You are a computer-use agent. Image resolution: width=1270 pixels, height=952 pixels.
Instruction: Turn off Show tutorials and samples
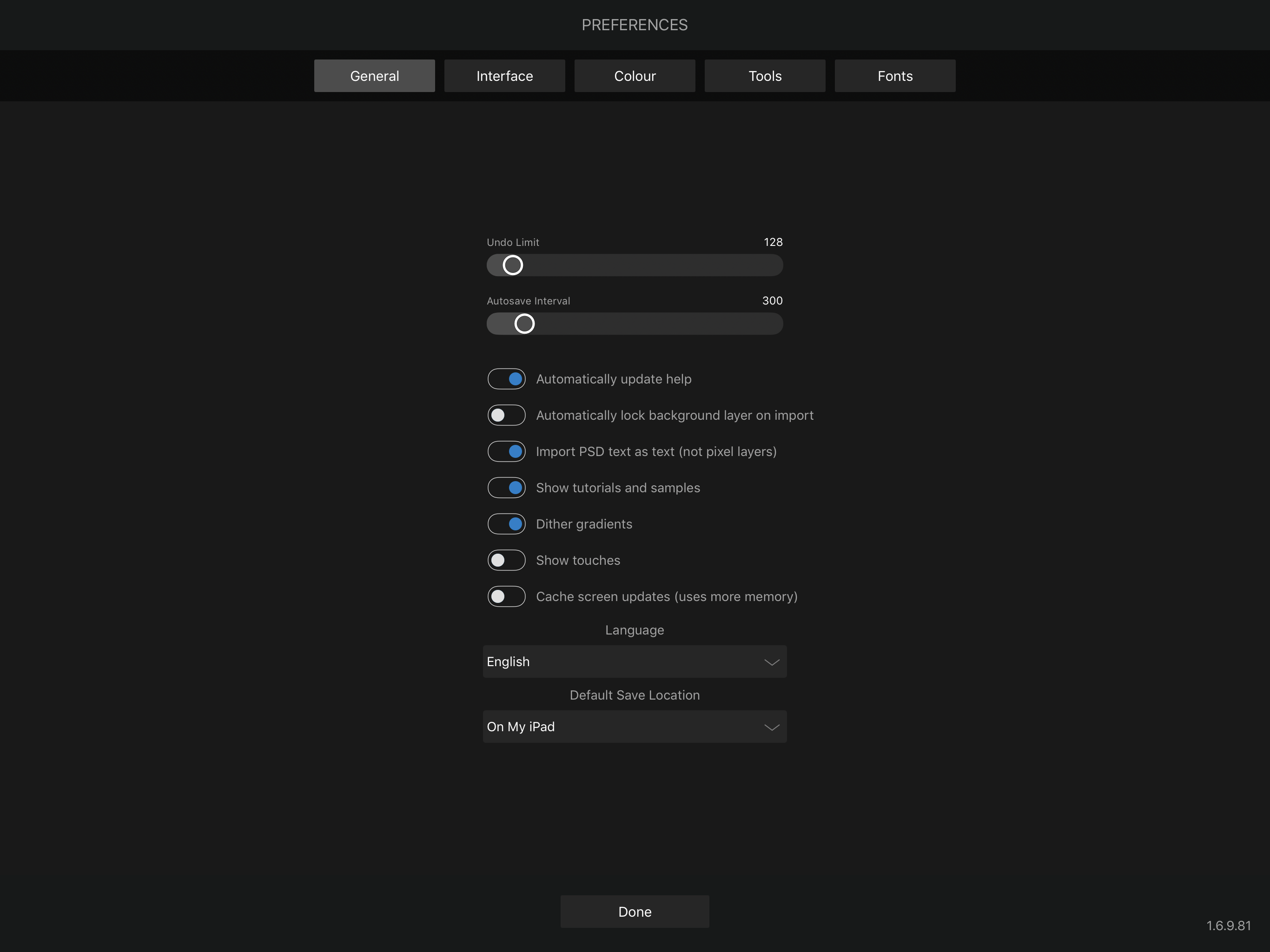[506, 488]
